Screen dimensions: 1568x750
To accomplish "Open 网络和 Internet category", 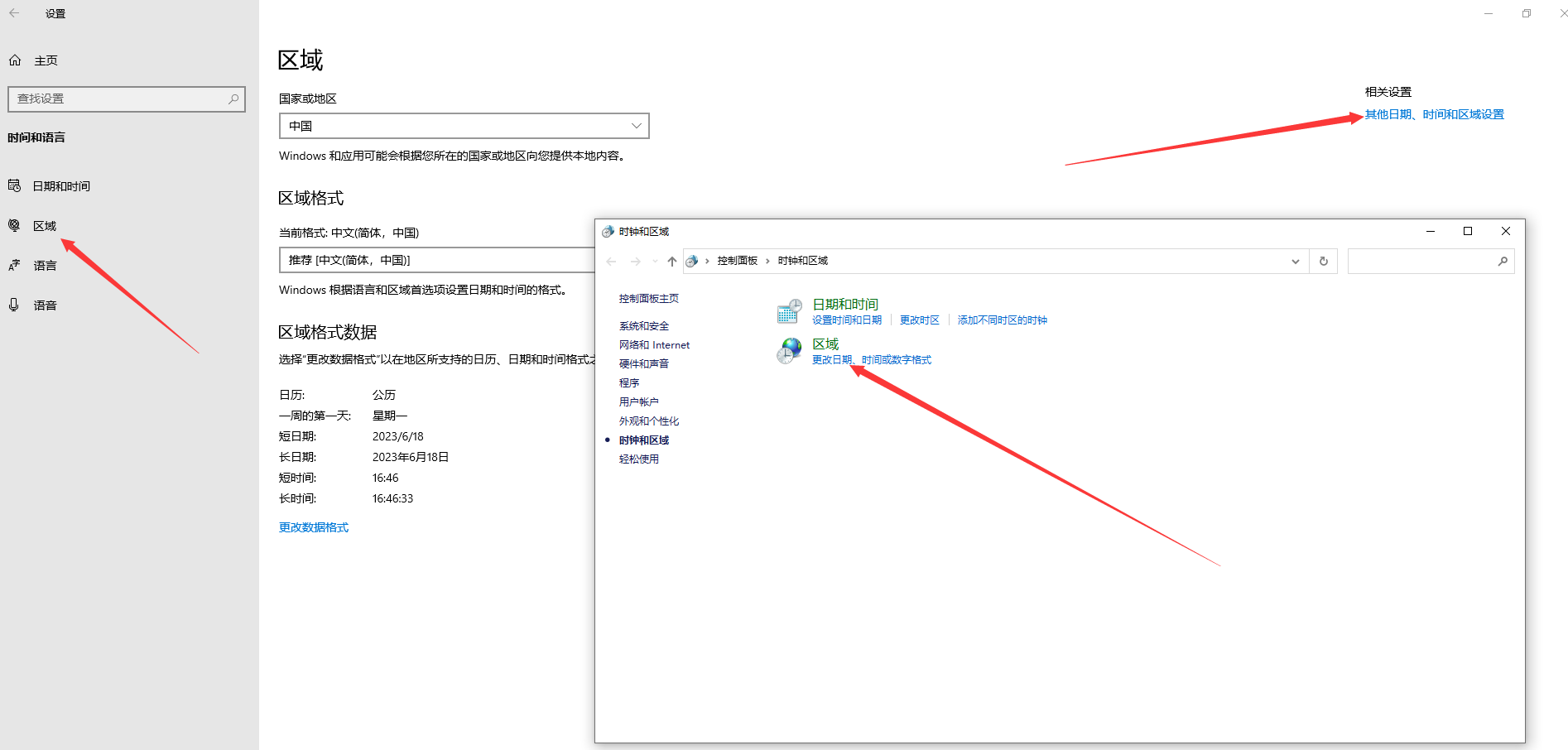I will [x=654, y=345].
